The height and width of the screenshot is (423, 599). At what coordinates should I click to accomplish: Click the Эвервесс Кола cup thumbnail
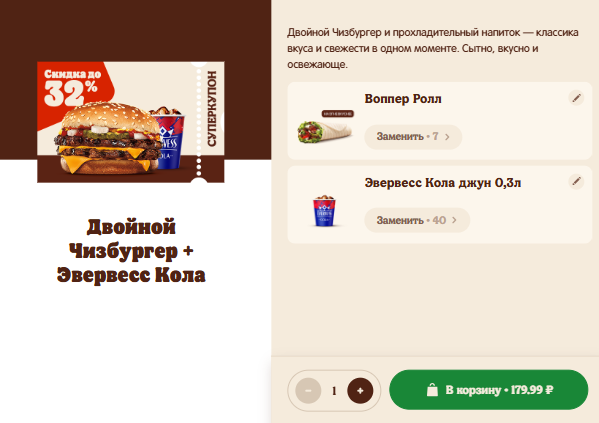(324, 211)
